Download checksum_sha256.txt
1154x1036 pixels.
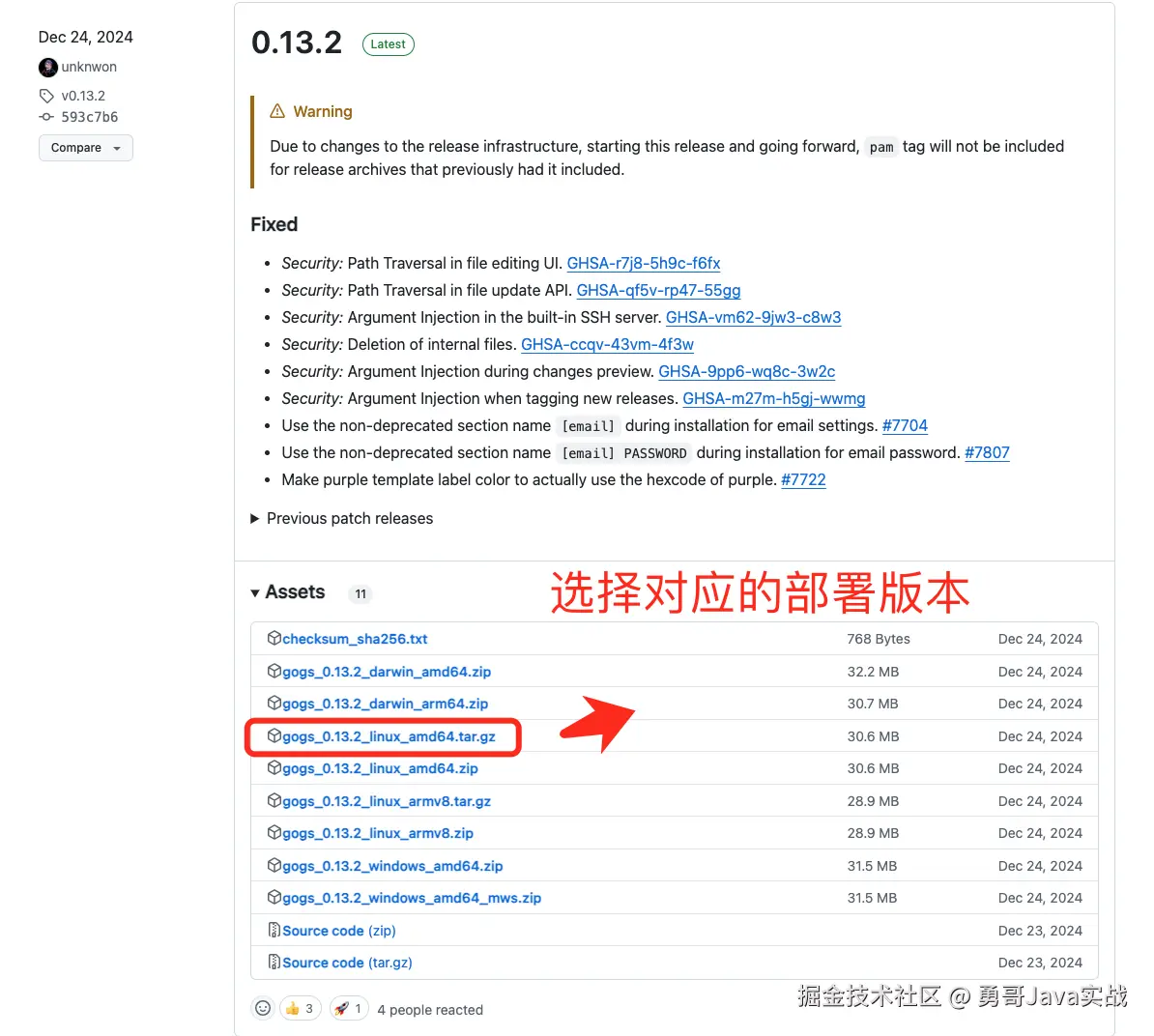tap(355, 639)
